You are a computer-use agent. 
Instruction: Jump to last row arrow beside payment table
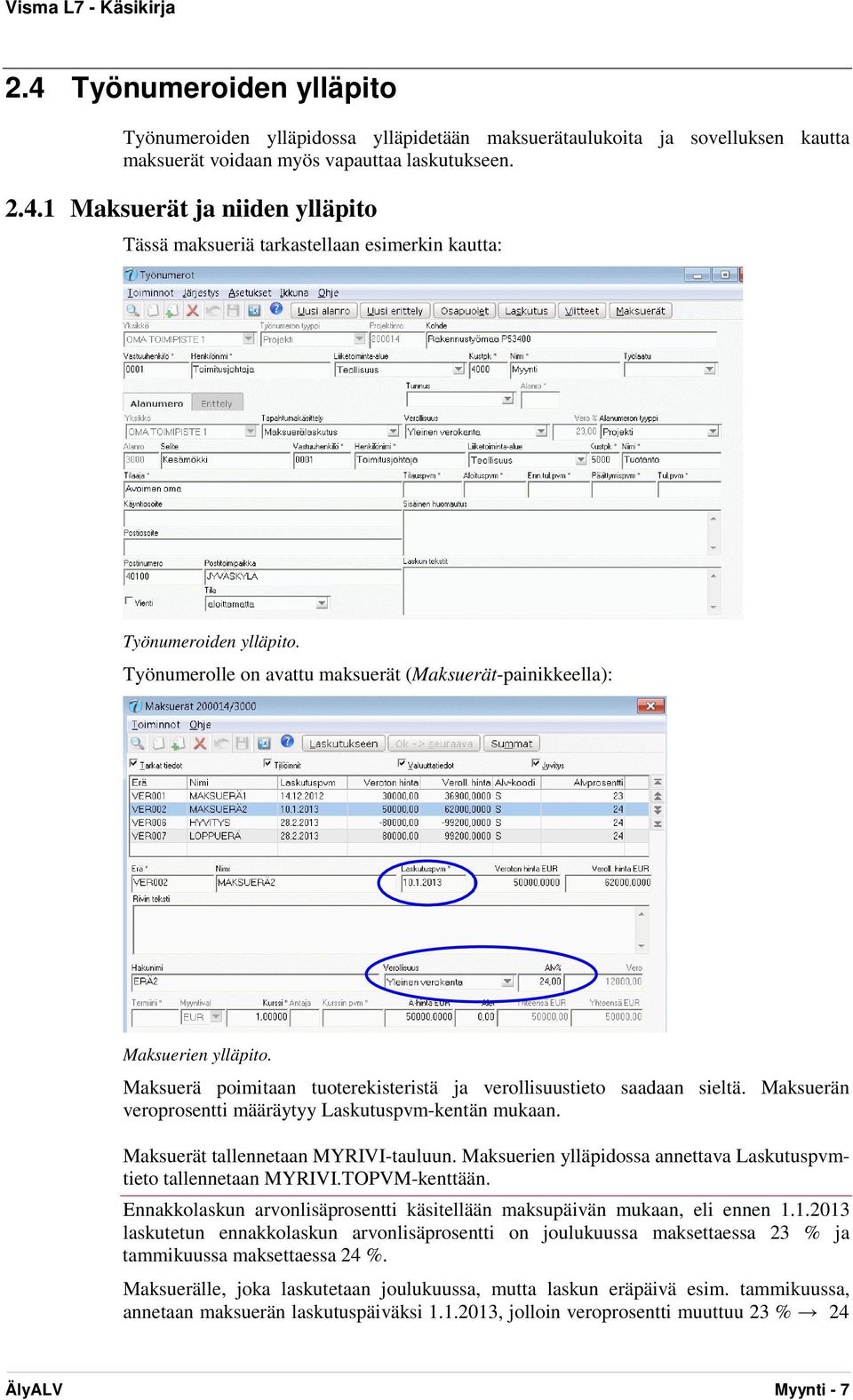point(658,824)
